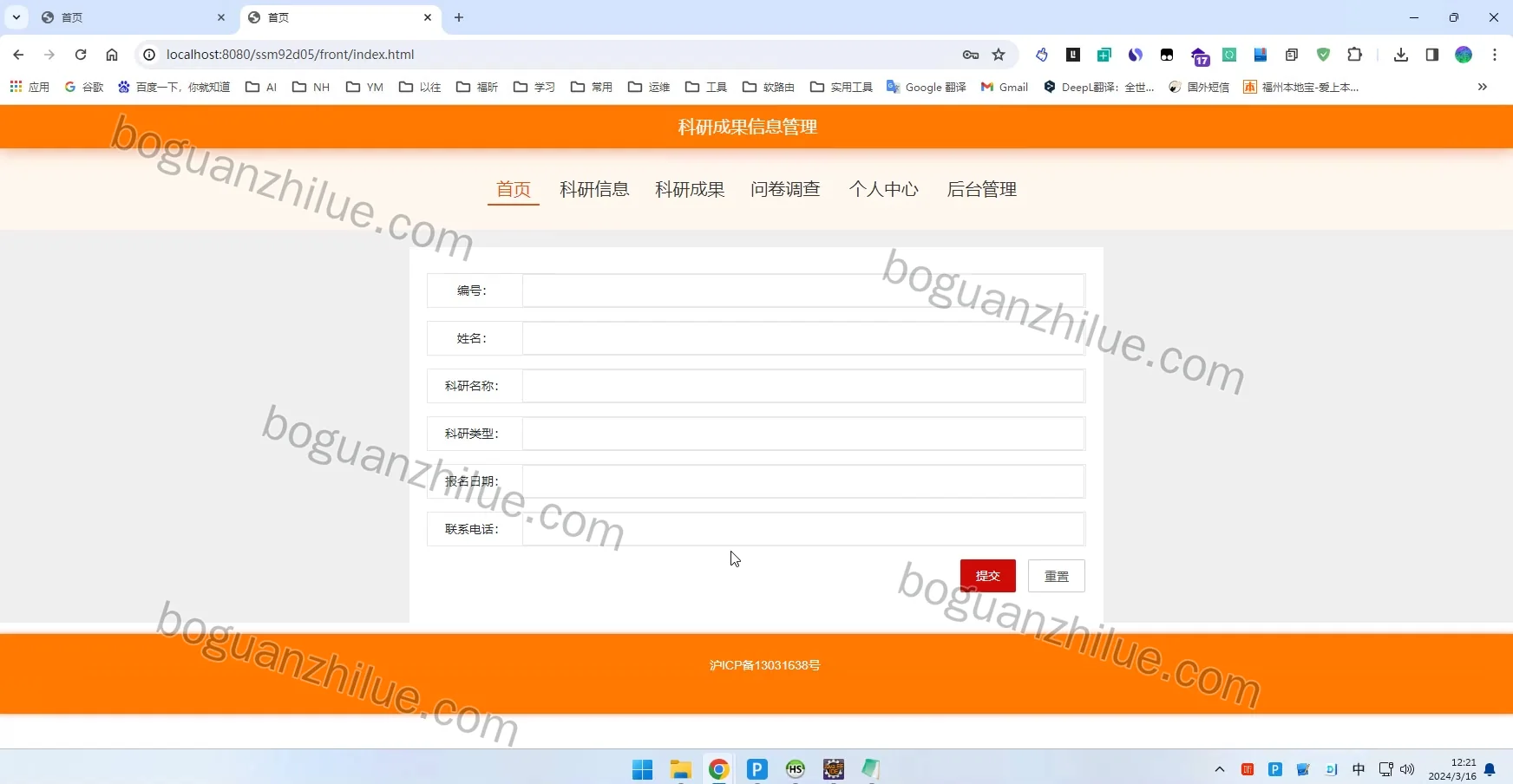Toggle the browser side panel icon

click(1432, 55)
